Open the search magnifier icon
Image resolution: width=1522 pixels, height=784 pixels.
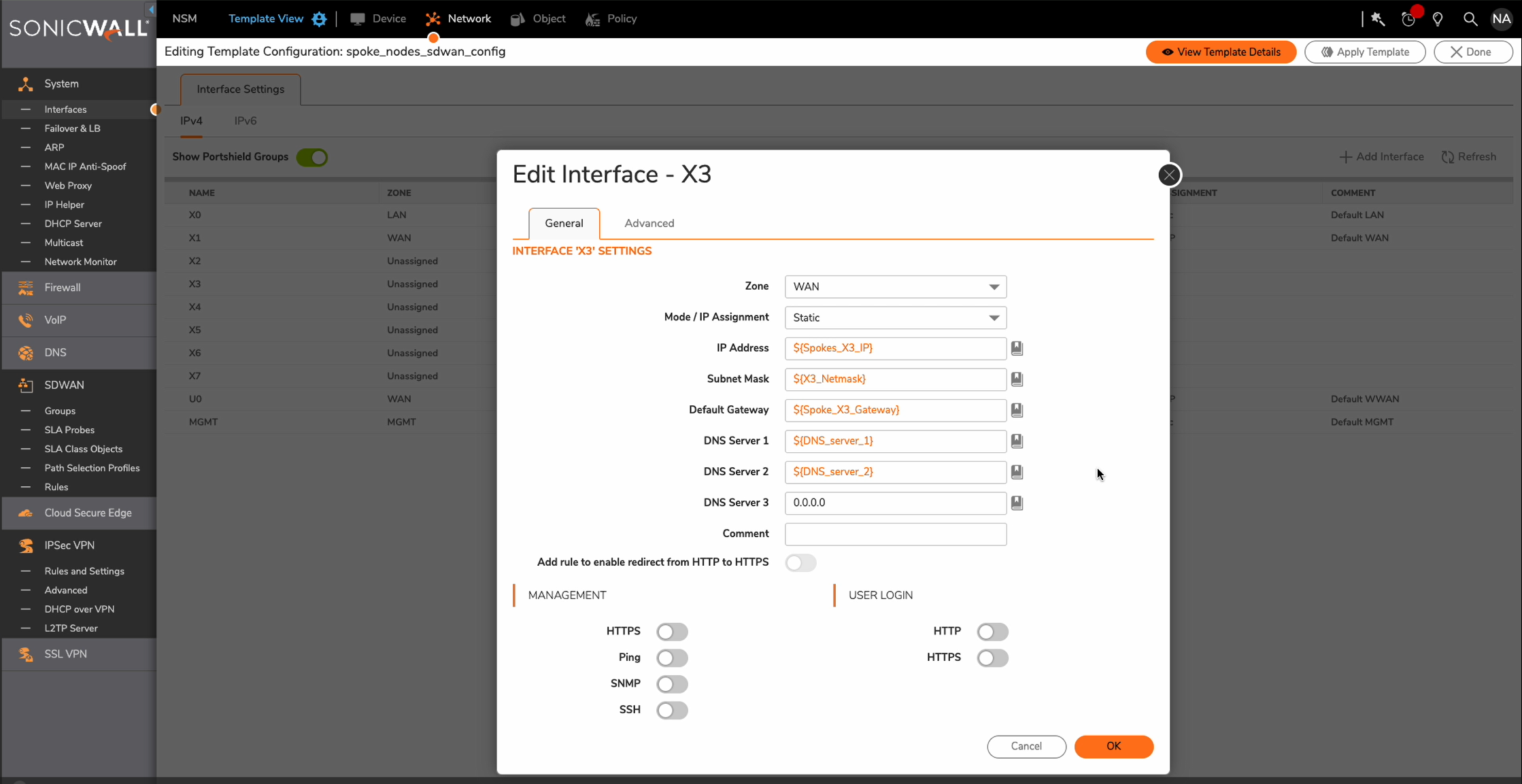[x=1470, y=19]
